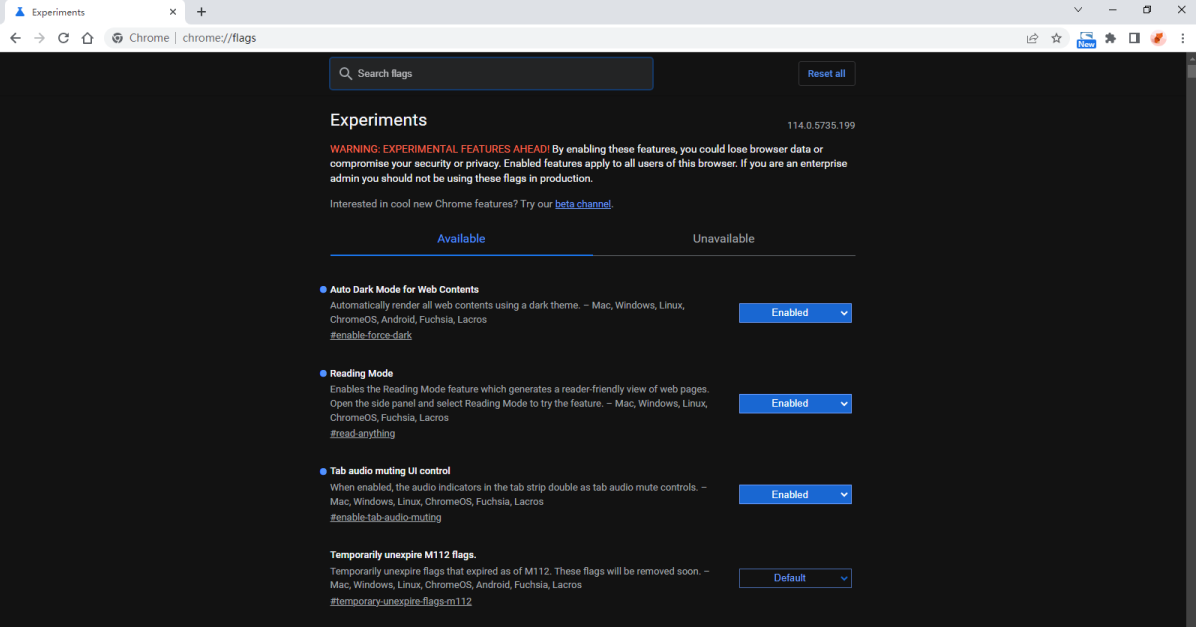The image size is (1196, 627).
Task: Select the Available tab
Action: point(461,239)
